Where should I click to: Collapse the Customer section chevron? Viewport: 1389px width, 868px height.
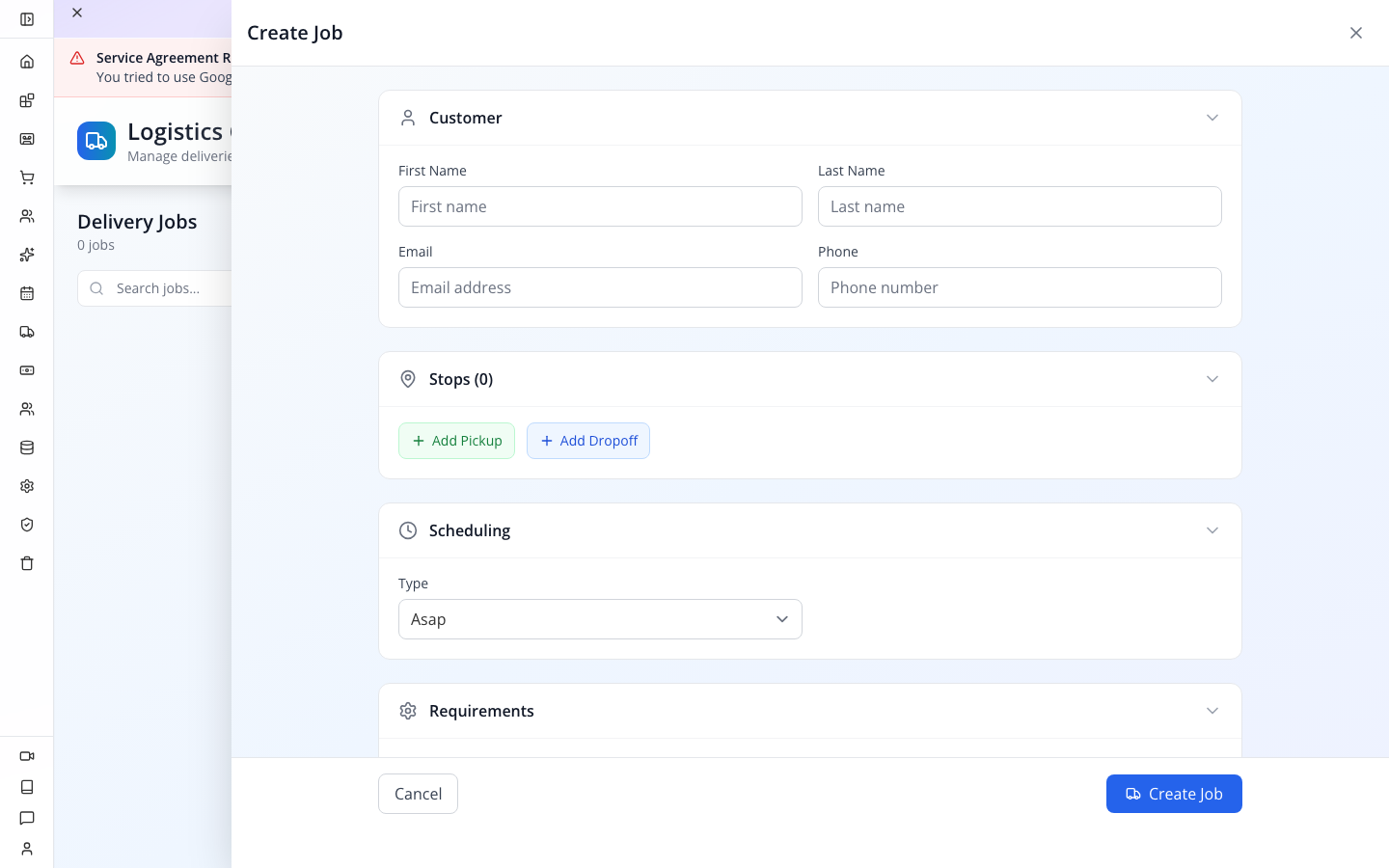1212,118
